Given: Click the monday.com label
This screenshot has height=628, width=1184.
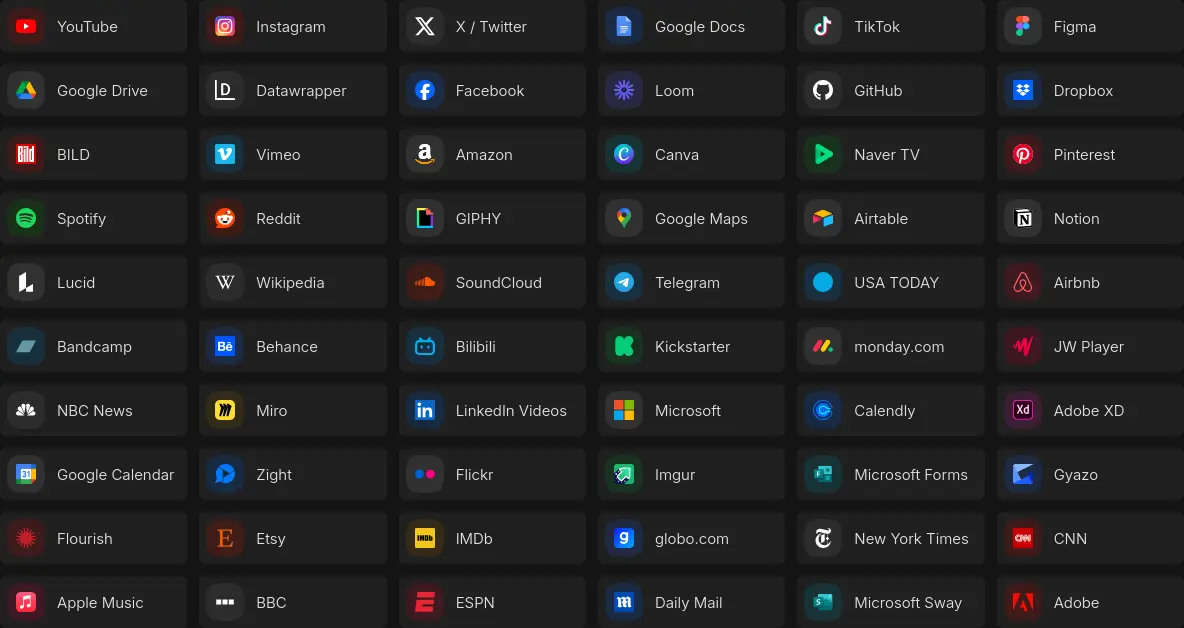Looking at the screenshot, I should (x=899, y=346).
